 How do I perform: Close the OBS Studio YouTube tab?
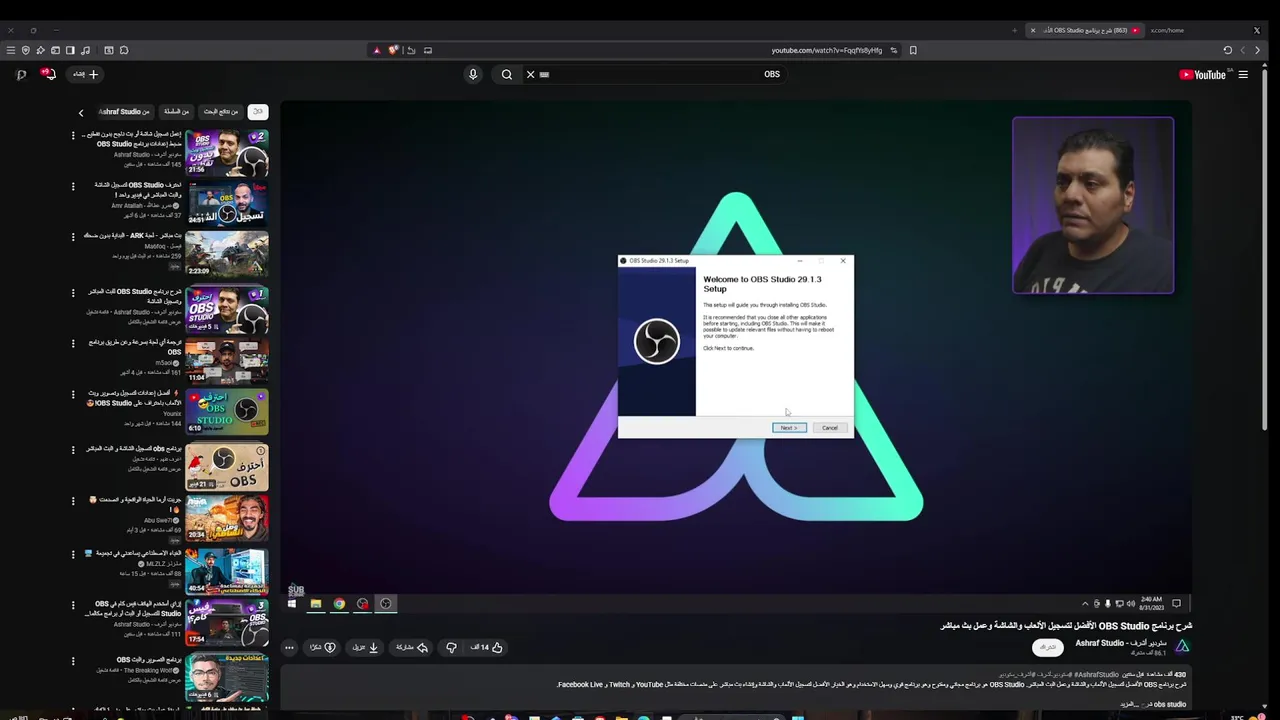1033,30
